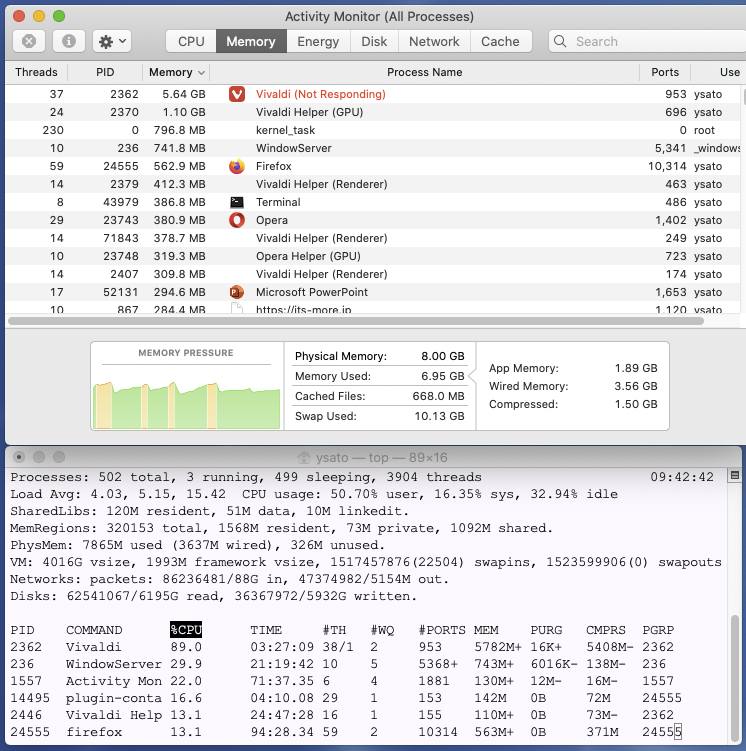Switch to the Energy tab
746x751 pixels.
[318, 41]
